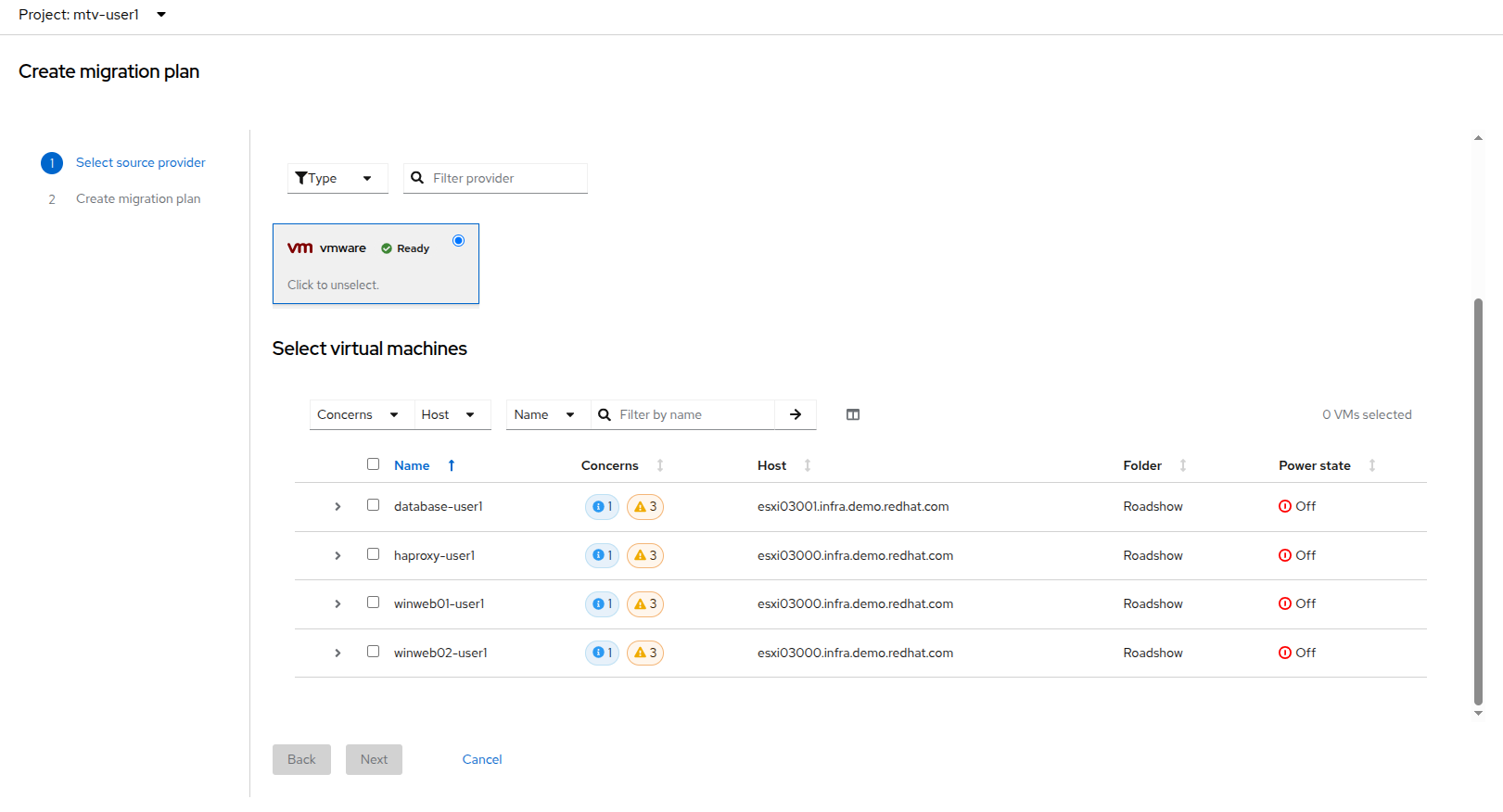
Task: Go to Create migration plan step
Action: pos(138,198)
